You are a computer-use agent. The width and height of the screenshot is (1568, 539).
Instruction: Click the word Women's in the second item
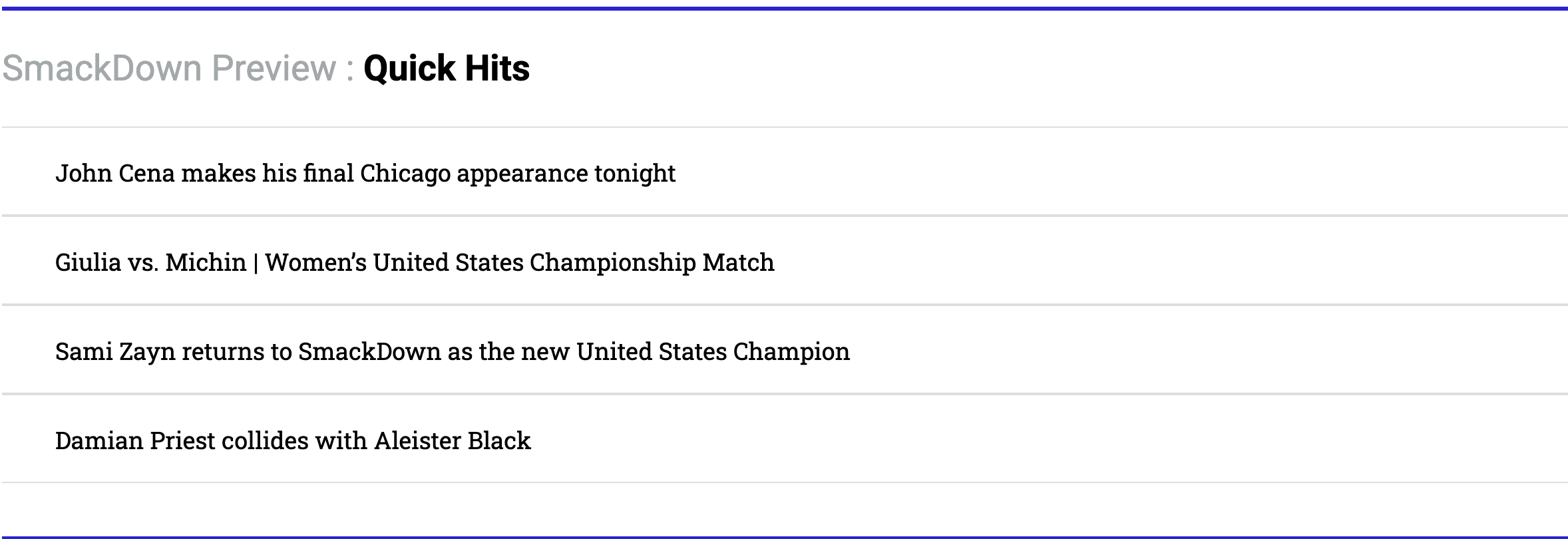point(315,262)
